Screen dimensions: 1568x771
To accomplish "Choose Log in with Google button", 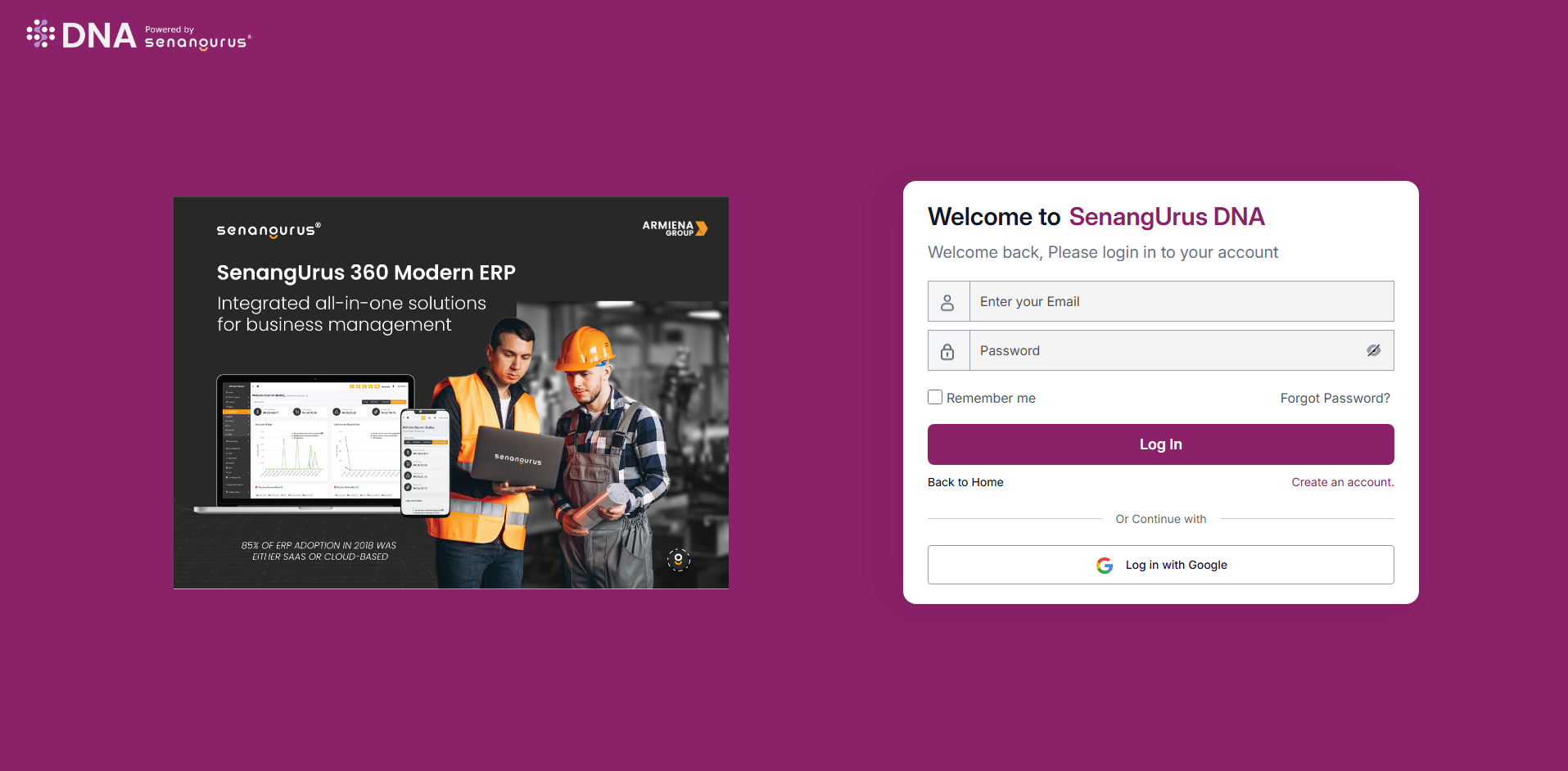I will pos(1161,565).
